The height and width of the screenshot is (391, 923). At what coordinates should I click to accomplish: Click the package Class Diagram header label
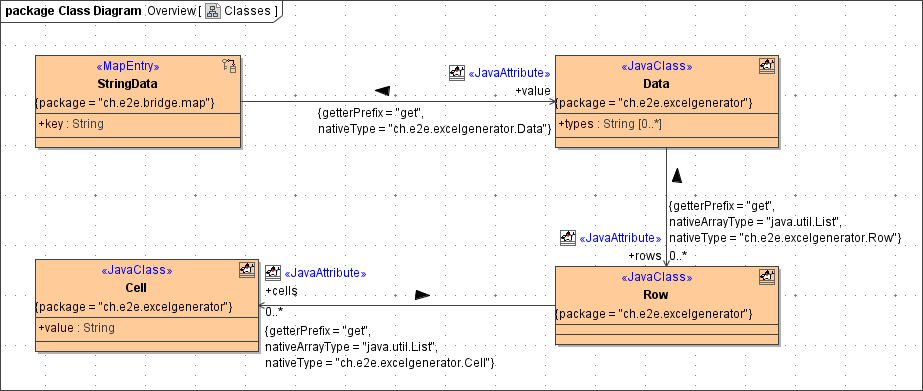(x=74, y=11)
